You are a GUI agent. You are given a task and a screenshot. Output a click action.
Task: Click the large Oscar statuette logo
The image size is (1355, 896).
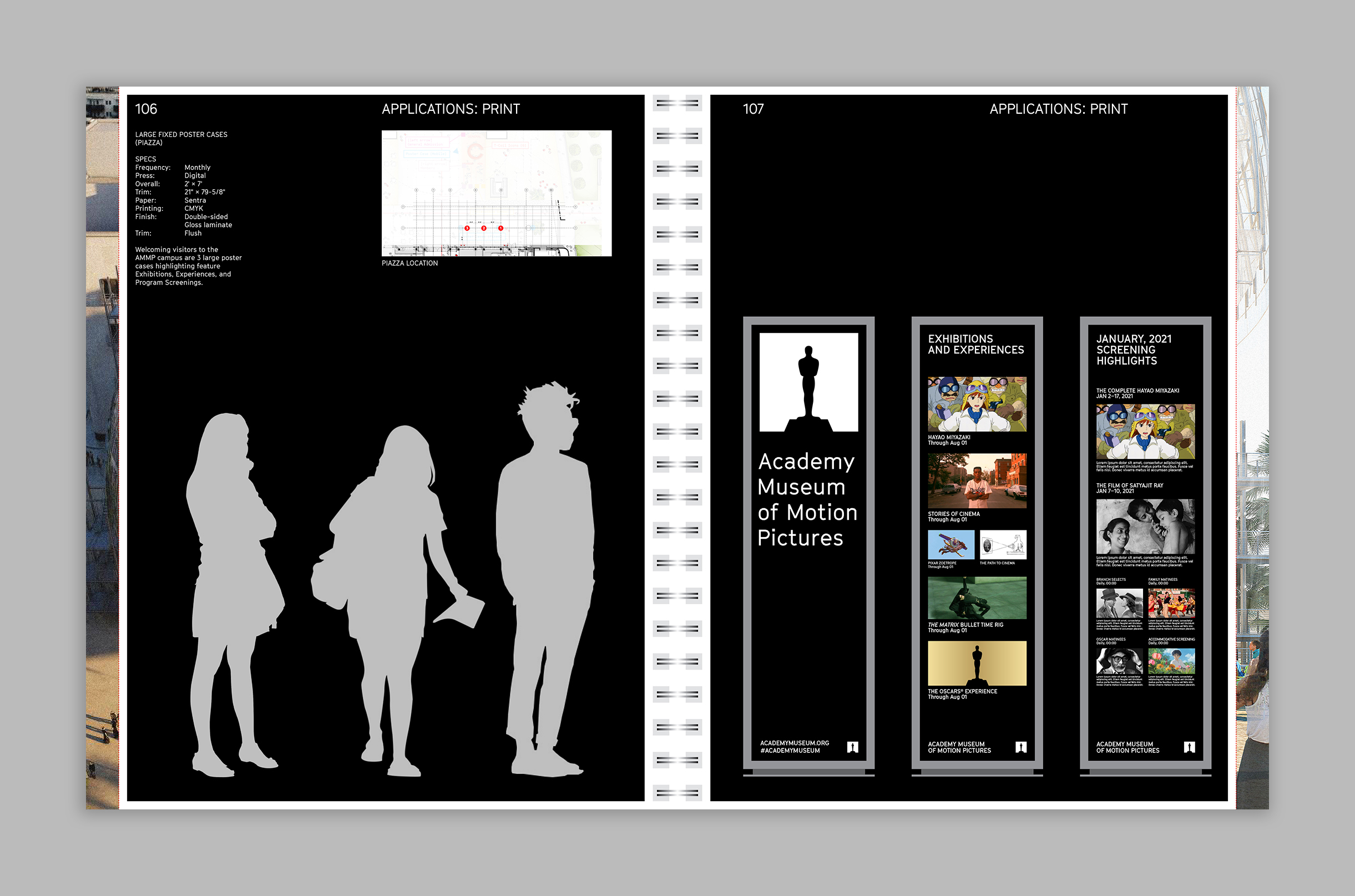[x=808, y=382]
